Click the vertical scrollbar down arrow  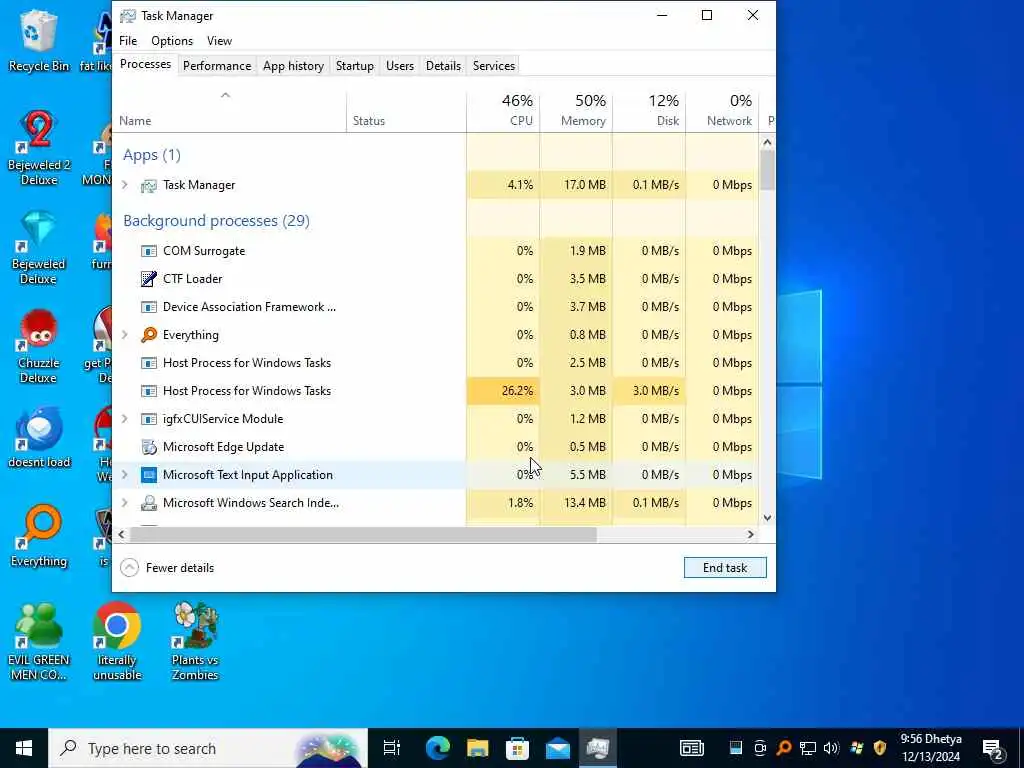coord(767,518)
